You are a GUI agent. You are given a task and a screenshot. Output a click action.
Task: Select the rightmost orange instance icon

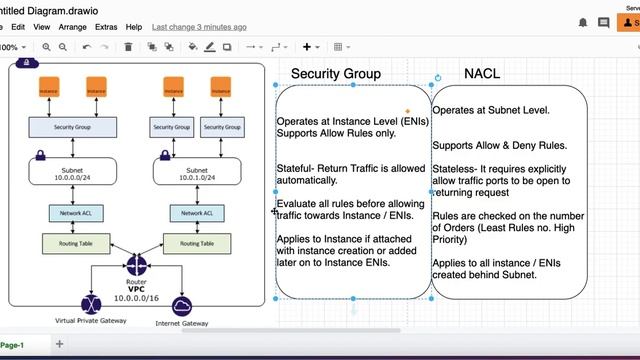[221, 87]
